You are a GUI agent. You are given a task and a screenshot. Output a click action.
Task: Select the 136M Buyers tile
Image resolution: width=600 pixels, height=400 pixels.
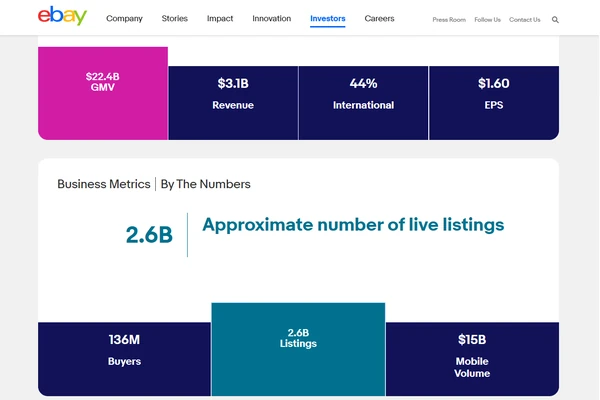pos(124,359)
